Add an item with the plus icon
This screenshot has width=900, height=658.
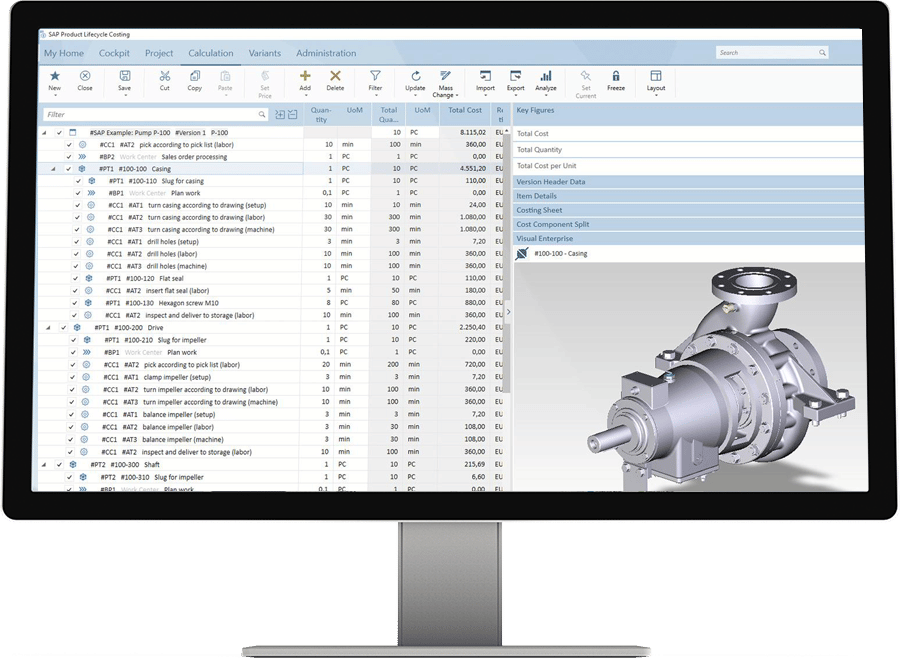point(305,76)
